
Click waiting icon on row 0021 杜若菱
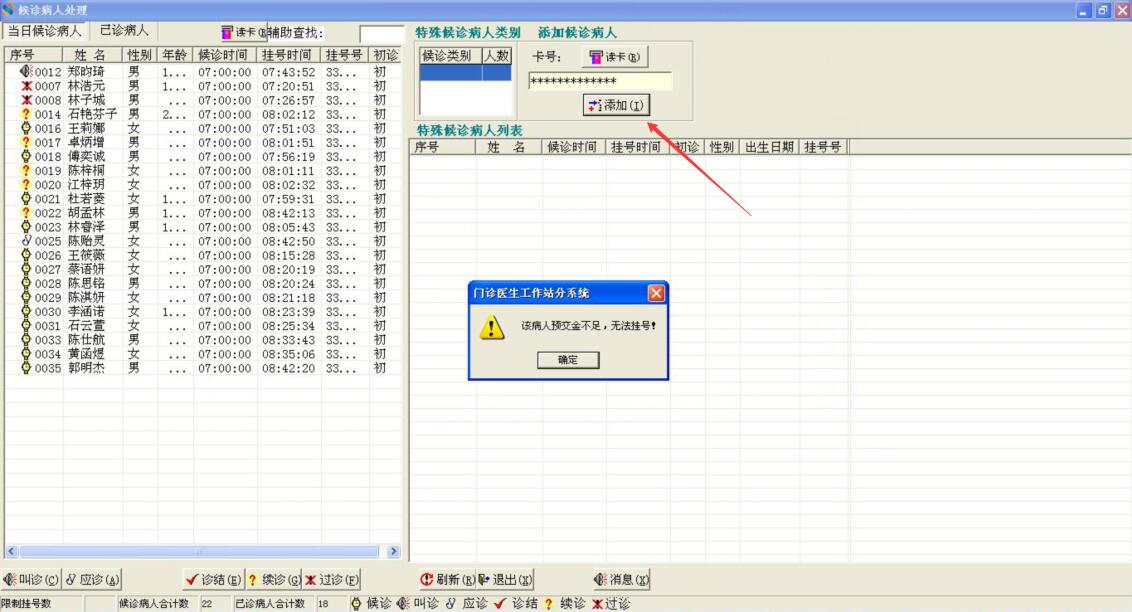coord(26,198)
